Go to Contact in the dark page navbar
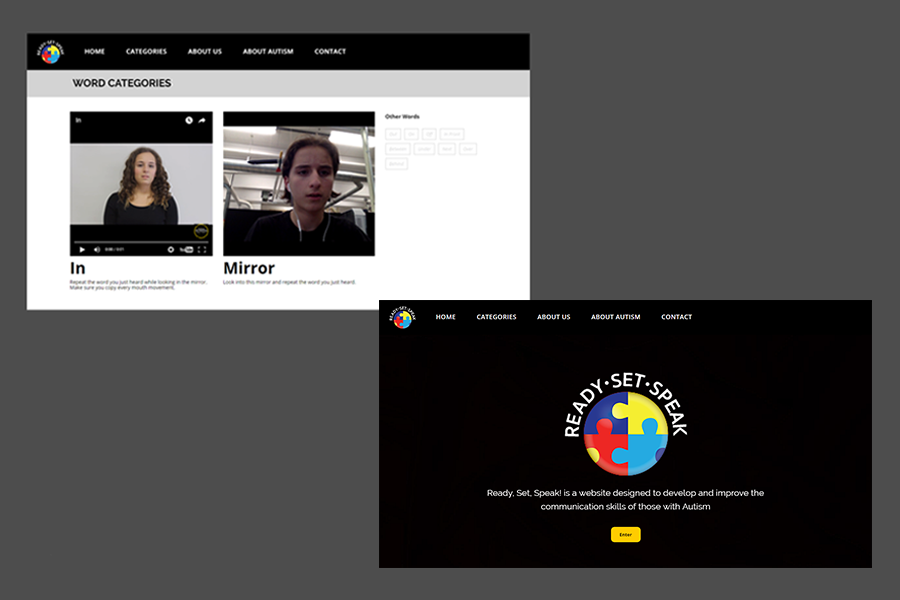 [676, 317]
